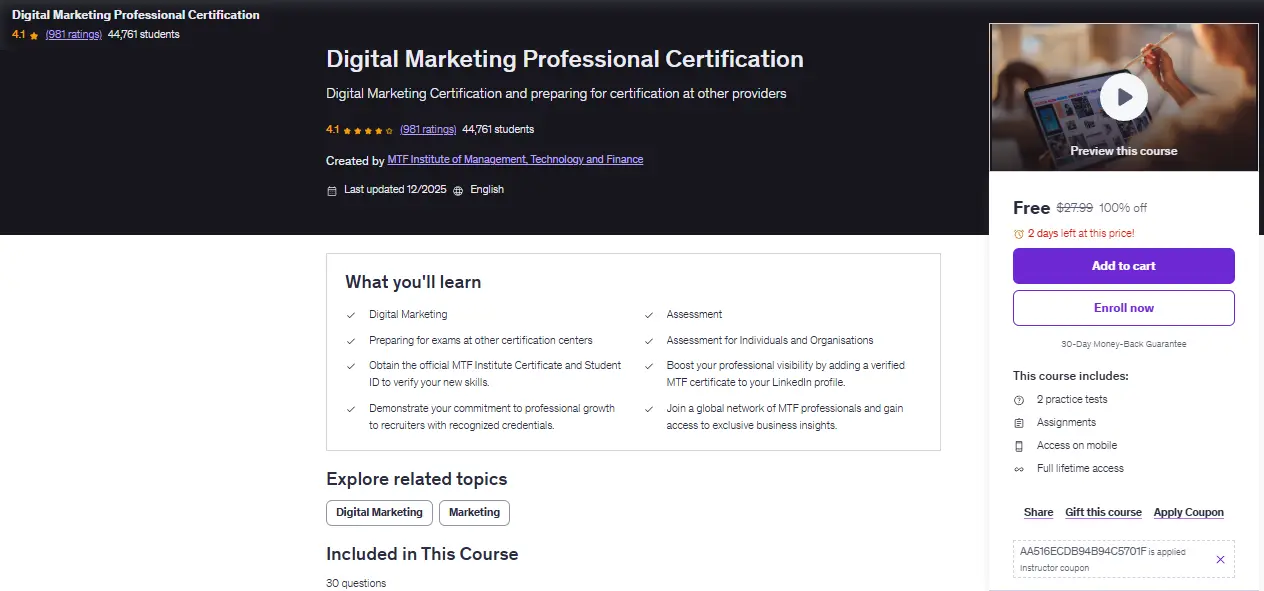This screenshot has height=591, width=1264.
Task: Select the Marketing topic chip
Action: pyautogui.click(x=474, y=512)
